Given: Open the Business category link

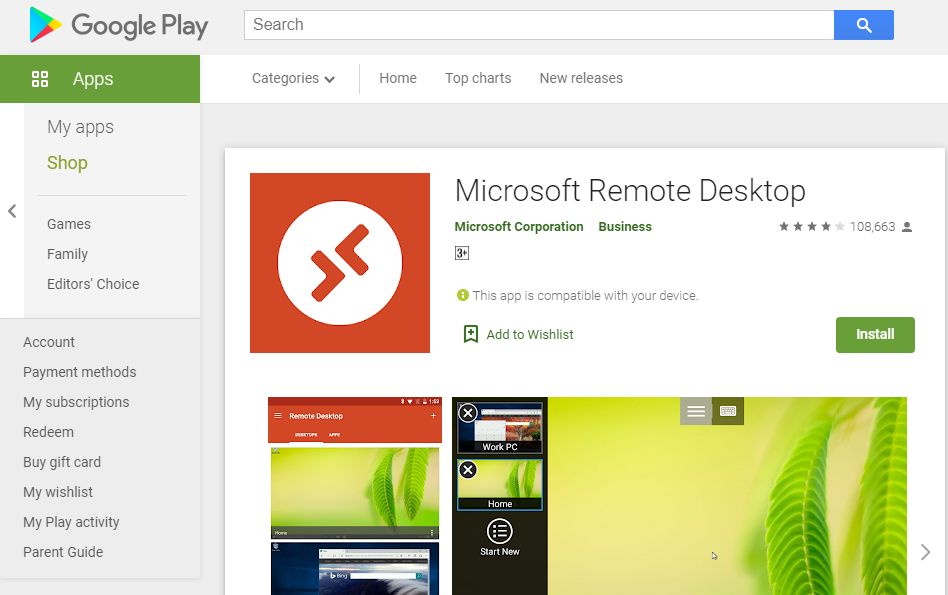Looking at the screenshot, I should (x=625, y=227).
